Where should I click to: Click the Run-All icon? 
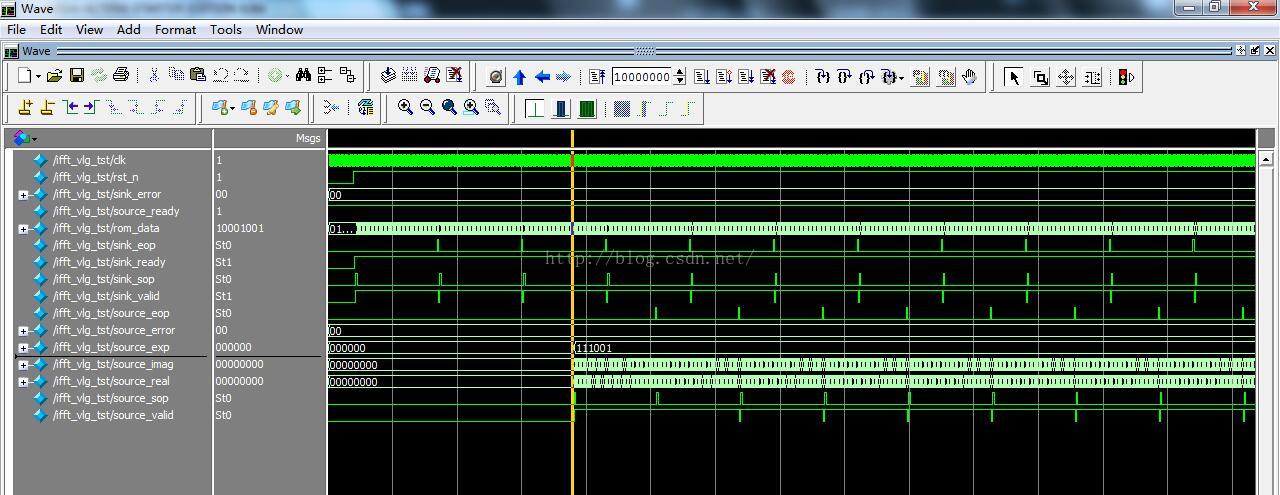pos(746,77)
